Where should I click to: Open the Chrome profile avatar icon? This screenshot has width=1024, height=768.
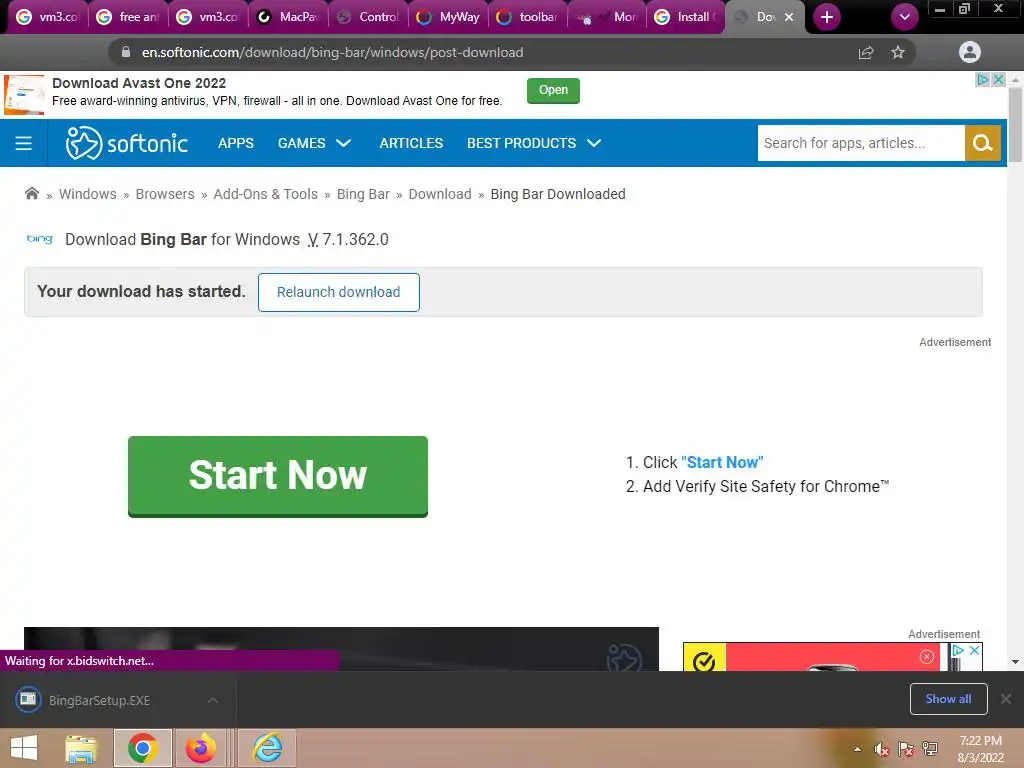pyautogui.click(x=970, y=52)
